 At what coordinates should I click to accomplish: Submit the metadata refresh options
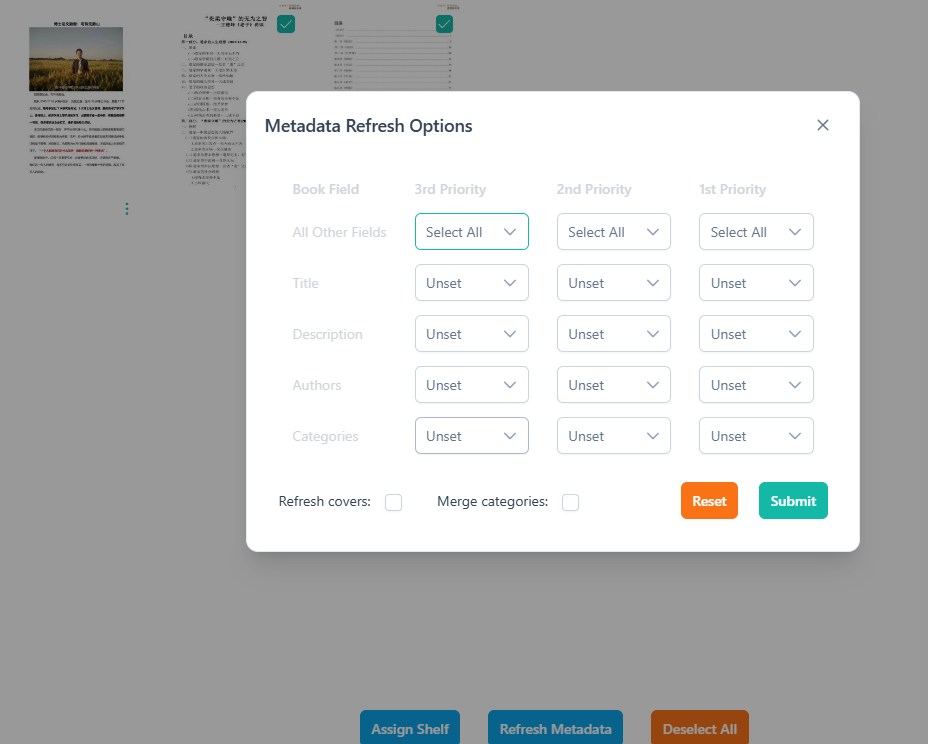tap(793, 501)
